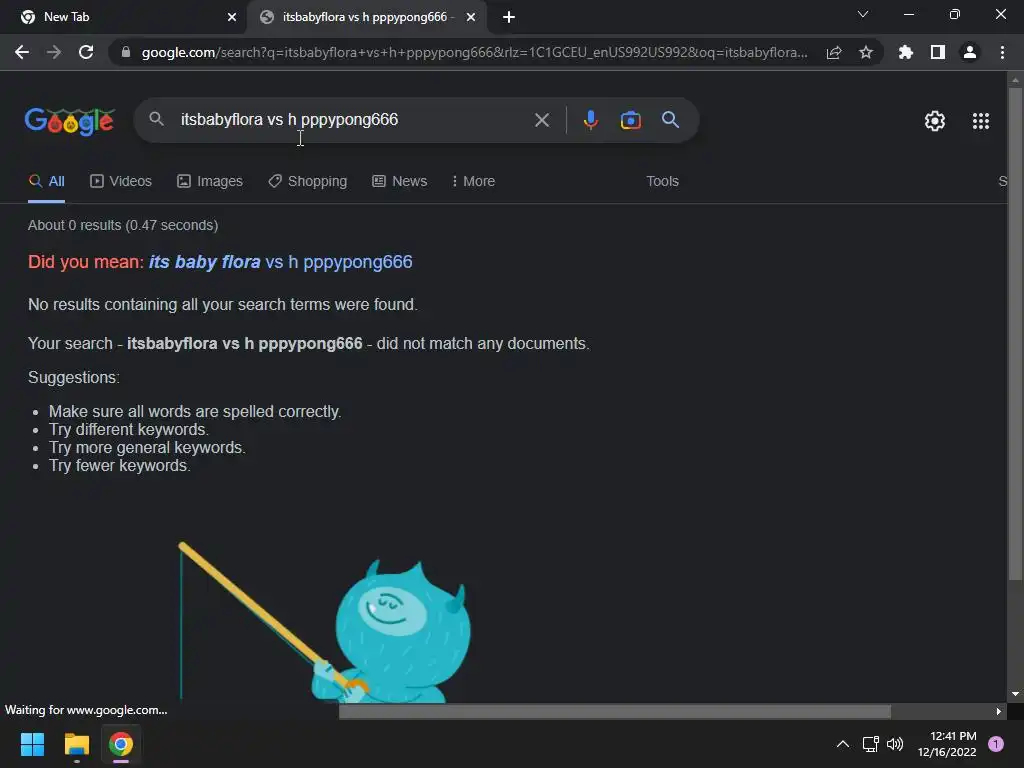Viewport: 1024px width, 768px height.
Task: Click the horizontal scrollbar thumb
Action: coord(615,711)
